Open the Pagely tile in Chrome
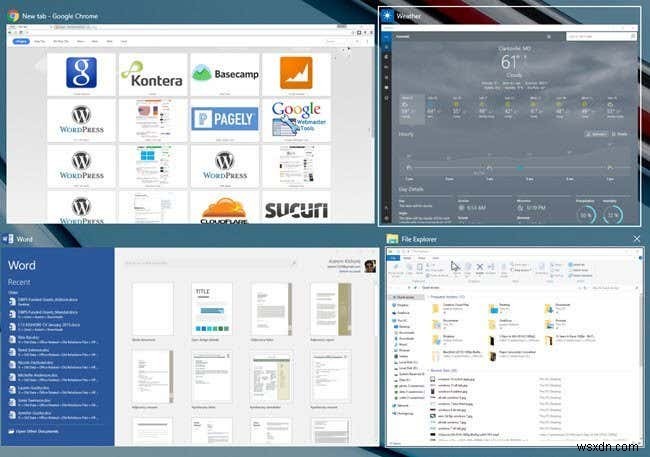Image resolution: width=650 pixels, height=457 pixels. tap(225, 120)
